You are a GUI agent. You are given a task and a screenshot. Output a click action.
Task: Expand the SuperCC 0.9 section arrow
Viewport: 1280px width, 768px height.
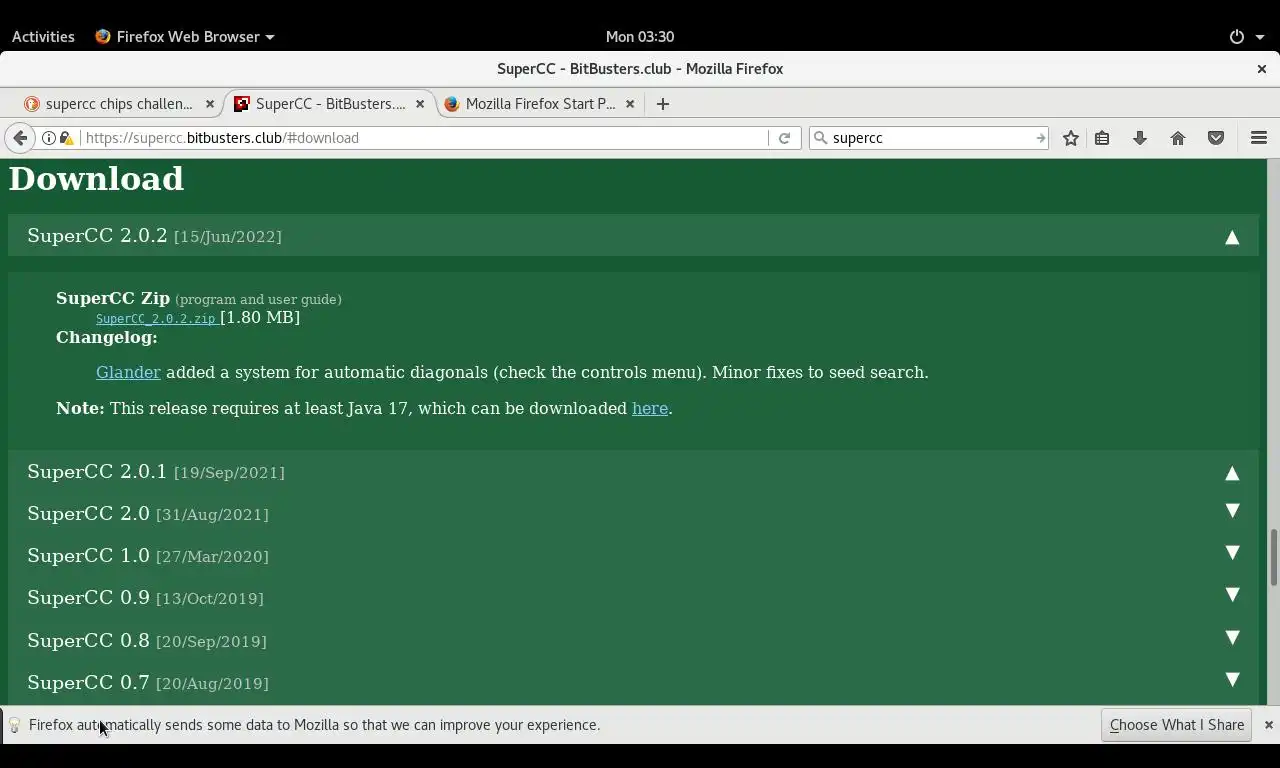pyautogui.click(x=1232, y=595)
